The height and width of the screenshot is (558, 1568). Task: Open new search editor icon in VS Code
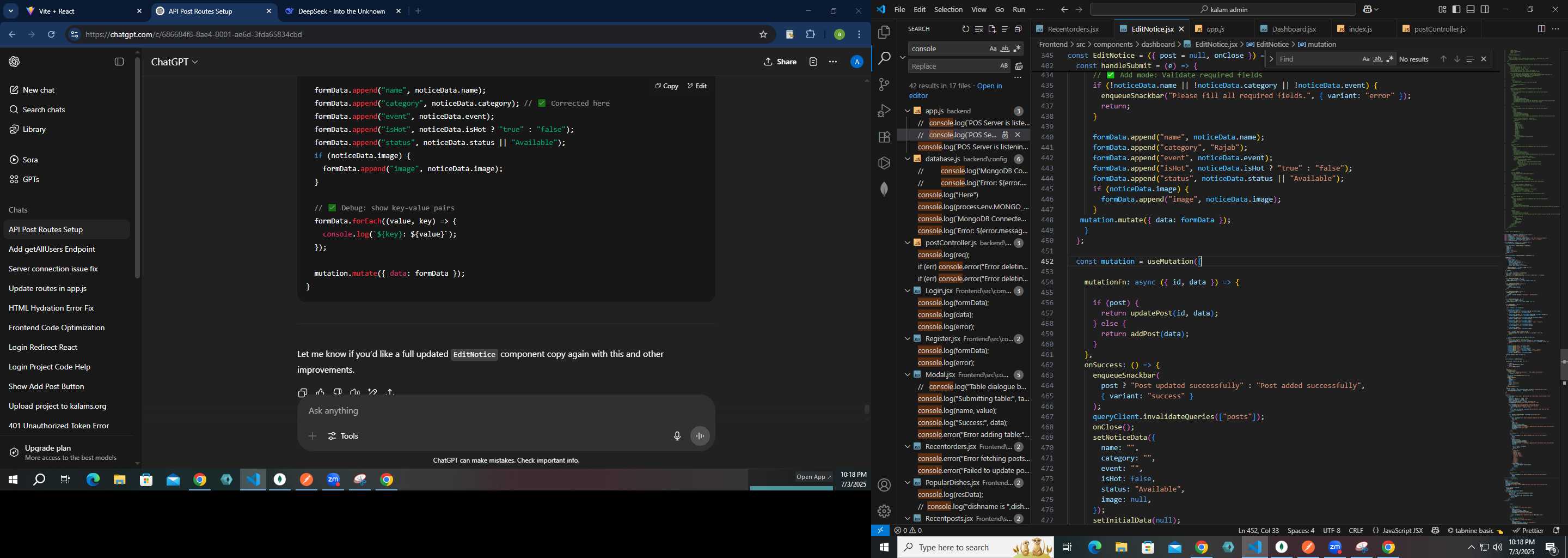[x=992, y=29]
